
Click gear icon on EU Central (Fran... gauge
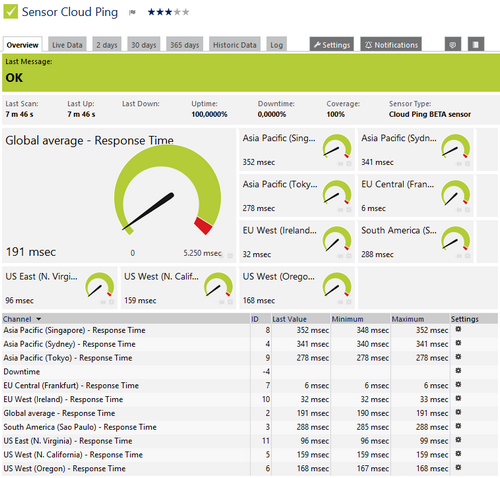coord(467,210)
